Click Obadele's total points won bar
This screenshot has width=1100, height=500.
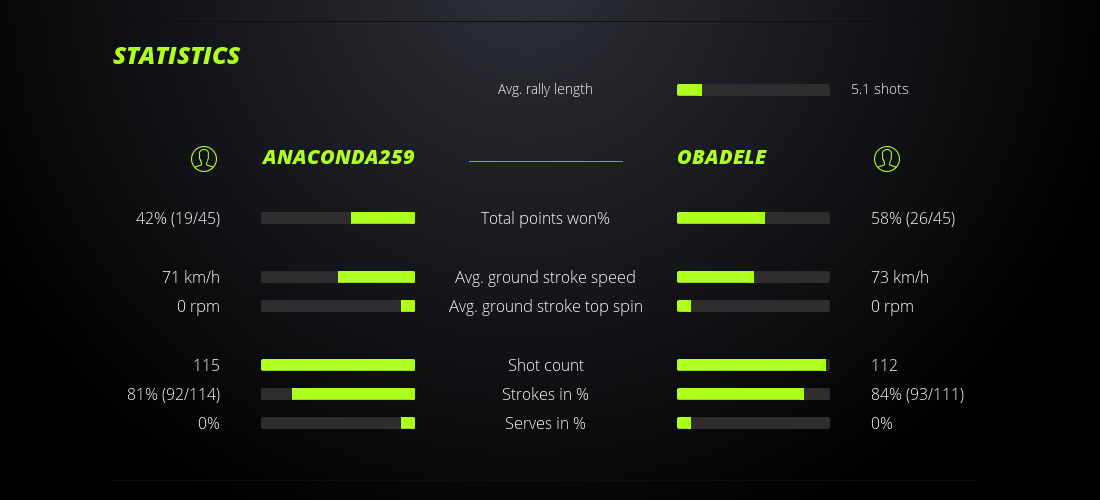(x=753, y=218)
